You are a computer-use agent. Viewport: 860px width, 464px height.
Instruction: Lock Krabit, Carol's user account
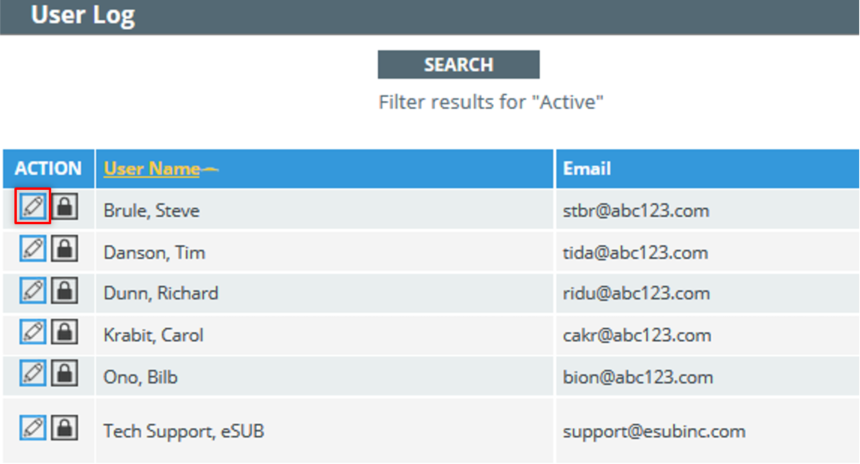click(x=65, y=332)
